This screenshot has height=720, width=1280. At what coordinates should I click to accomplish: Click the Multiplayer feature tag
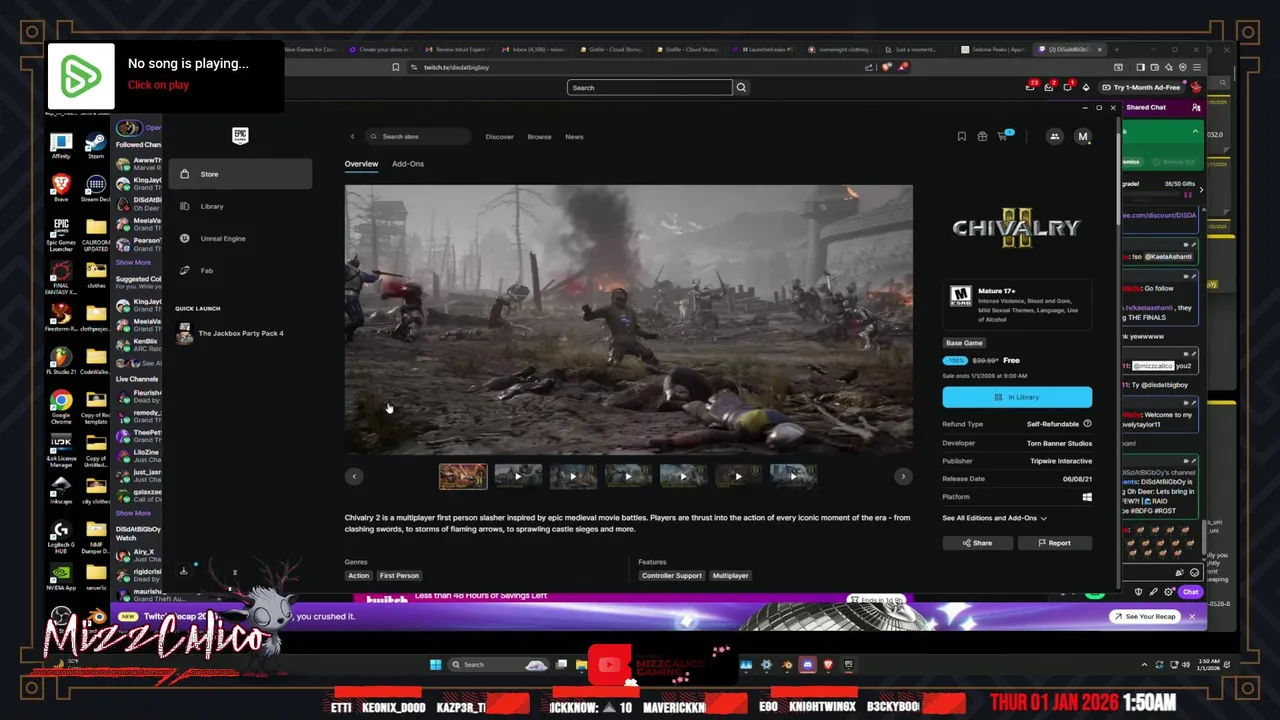tap(730, 576)
